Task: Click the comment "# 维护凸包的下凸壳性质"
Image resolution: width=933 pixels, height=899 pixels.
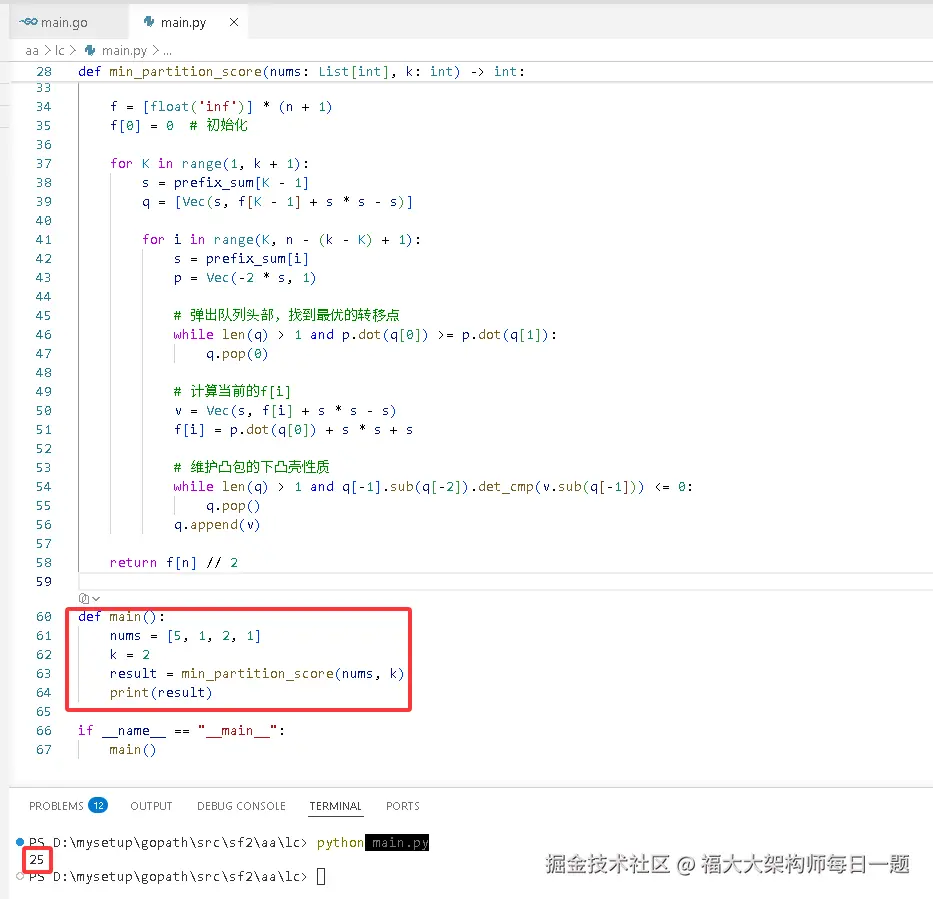Action: click(x=252, y=467)
